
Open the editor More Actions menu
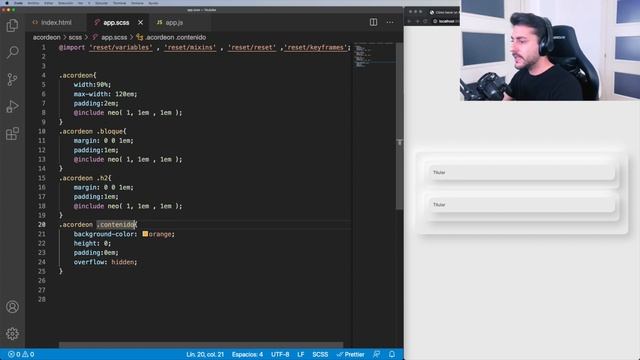(390, 22)
